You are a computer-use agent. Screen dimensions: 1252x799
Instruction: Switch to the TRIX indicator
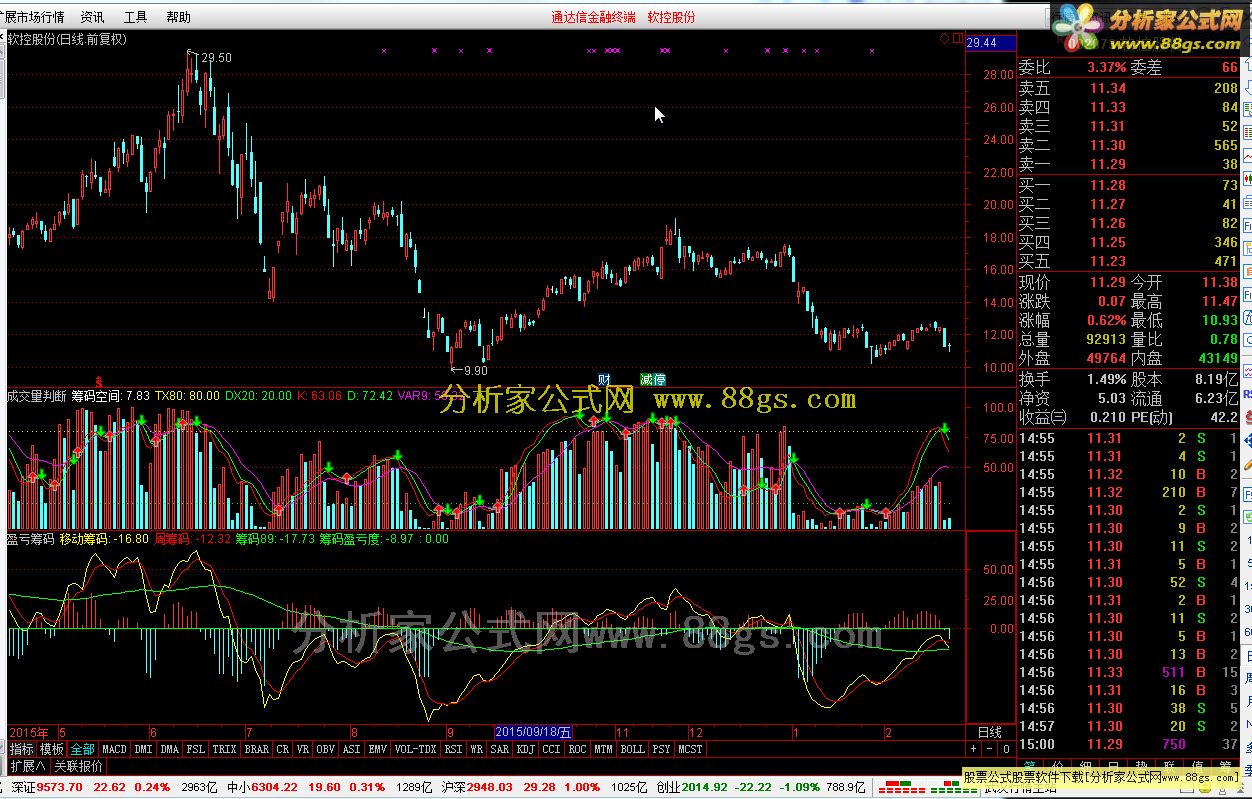(225, 749)
